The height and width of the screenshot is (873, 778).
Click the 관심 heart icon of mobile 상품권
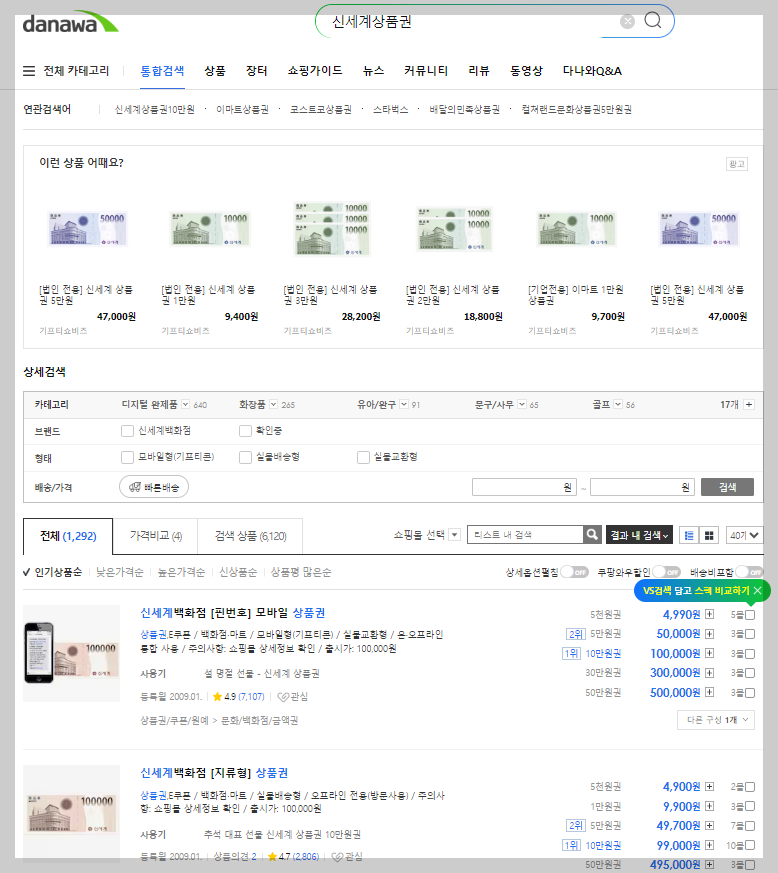283,697
